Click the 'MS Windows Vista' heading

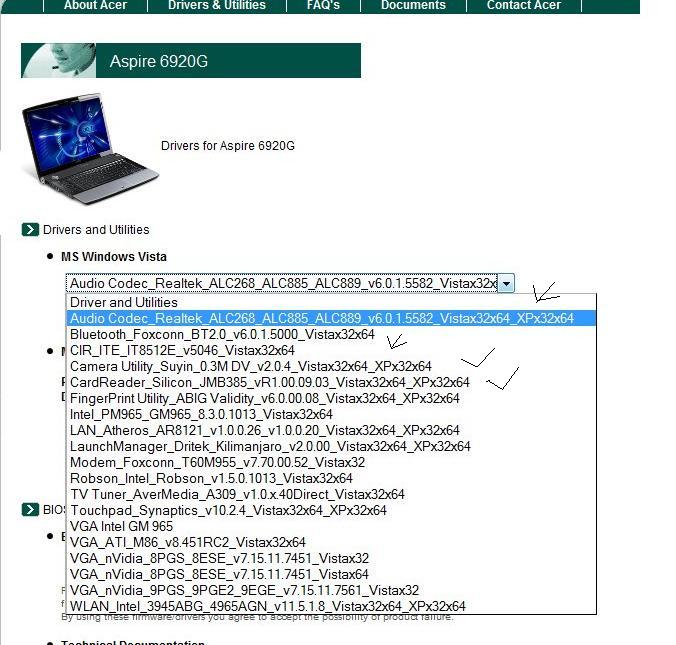point(114,257)
